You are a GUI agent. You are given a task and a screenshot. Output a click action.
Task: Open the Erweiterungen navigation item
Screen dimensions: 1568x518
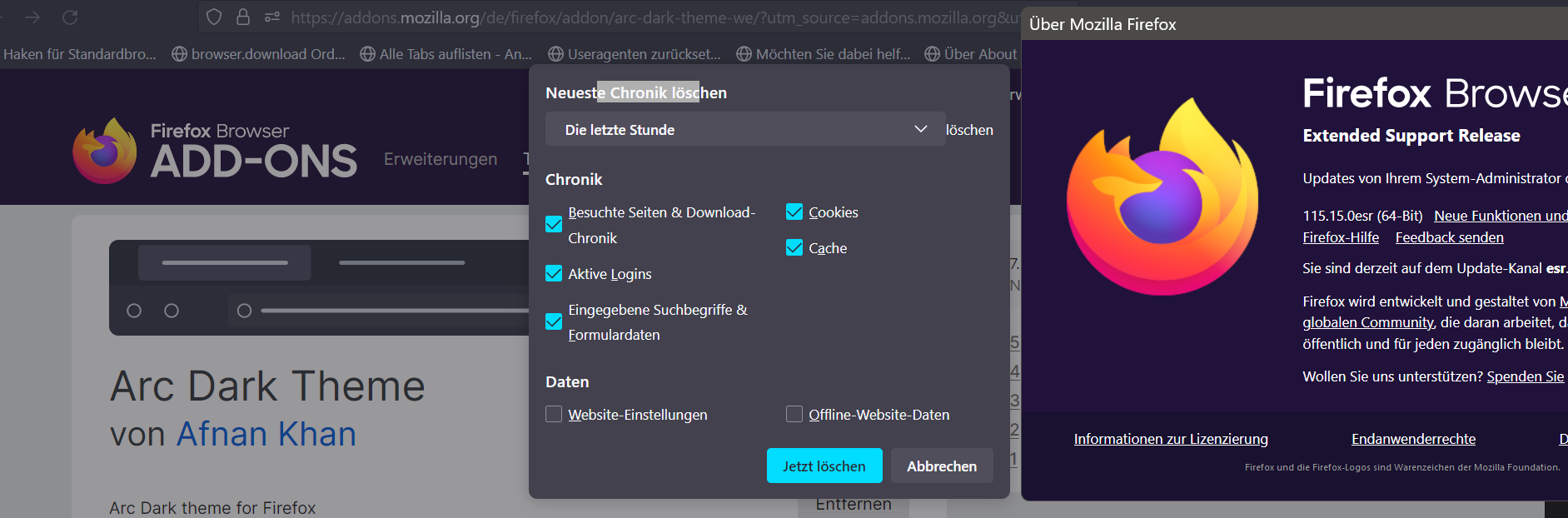tap(441, 159)
